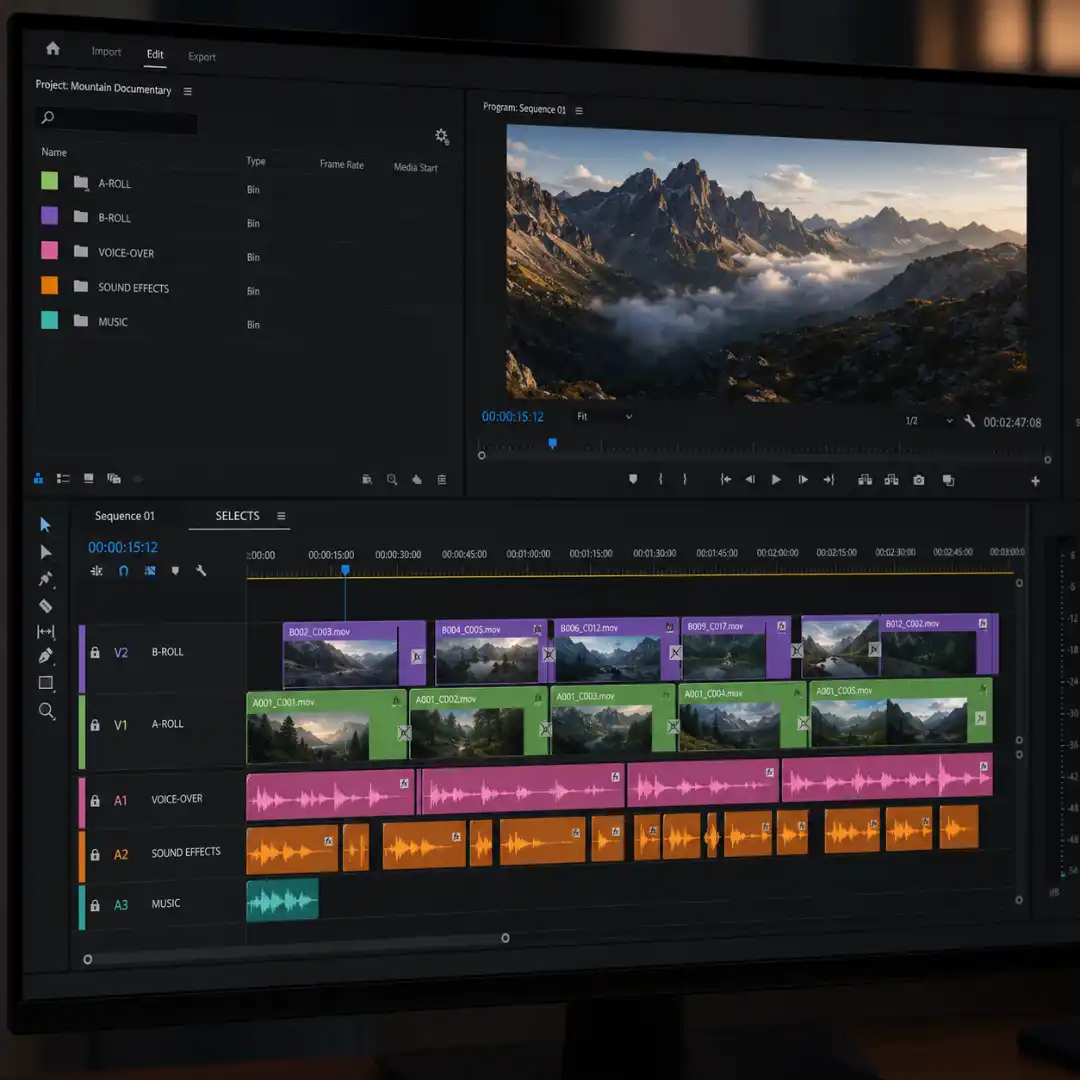Sort by the Frame Rate column header
Viewport: 1080px width, 1080px height.
[342, 164]
